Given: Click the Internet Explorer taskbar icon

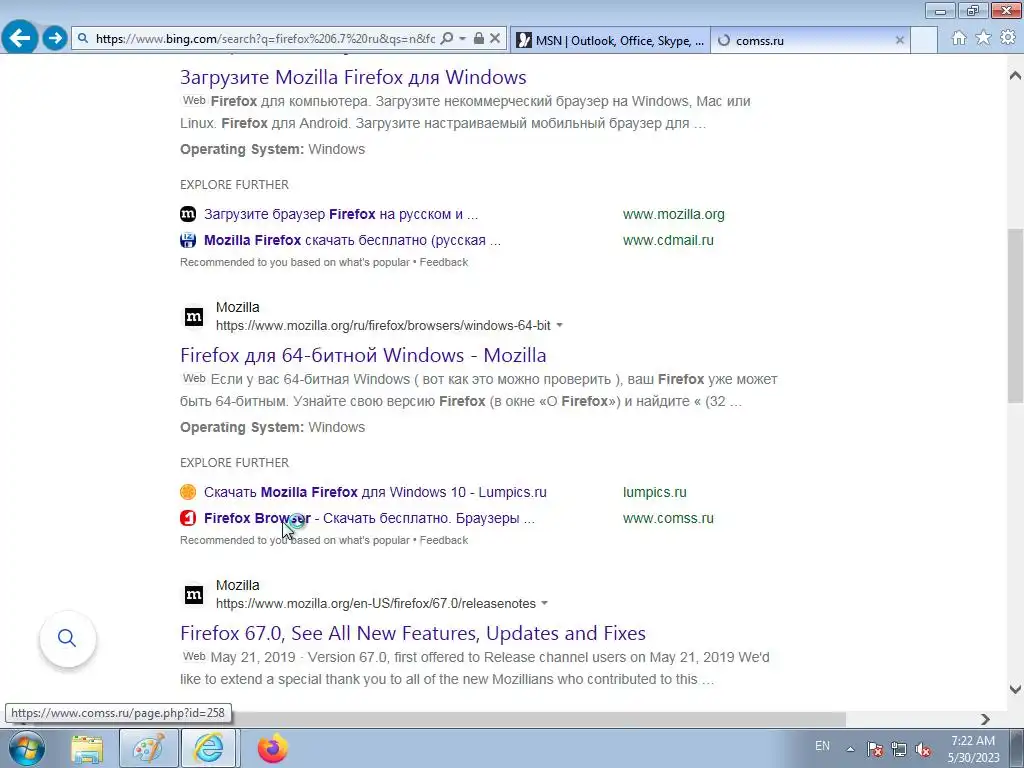Looking at the screenshot, I should pyautogui.click(x=210, y=748).
